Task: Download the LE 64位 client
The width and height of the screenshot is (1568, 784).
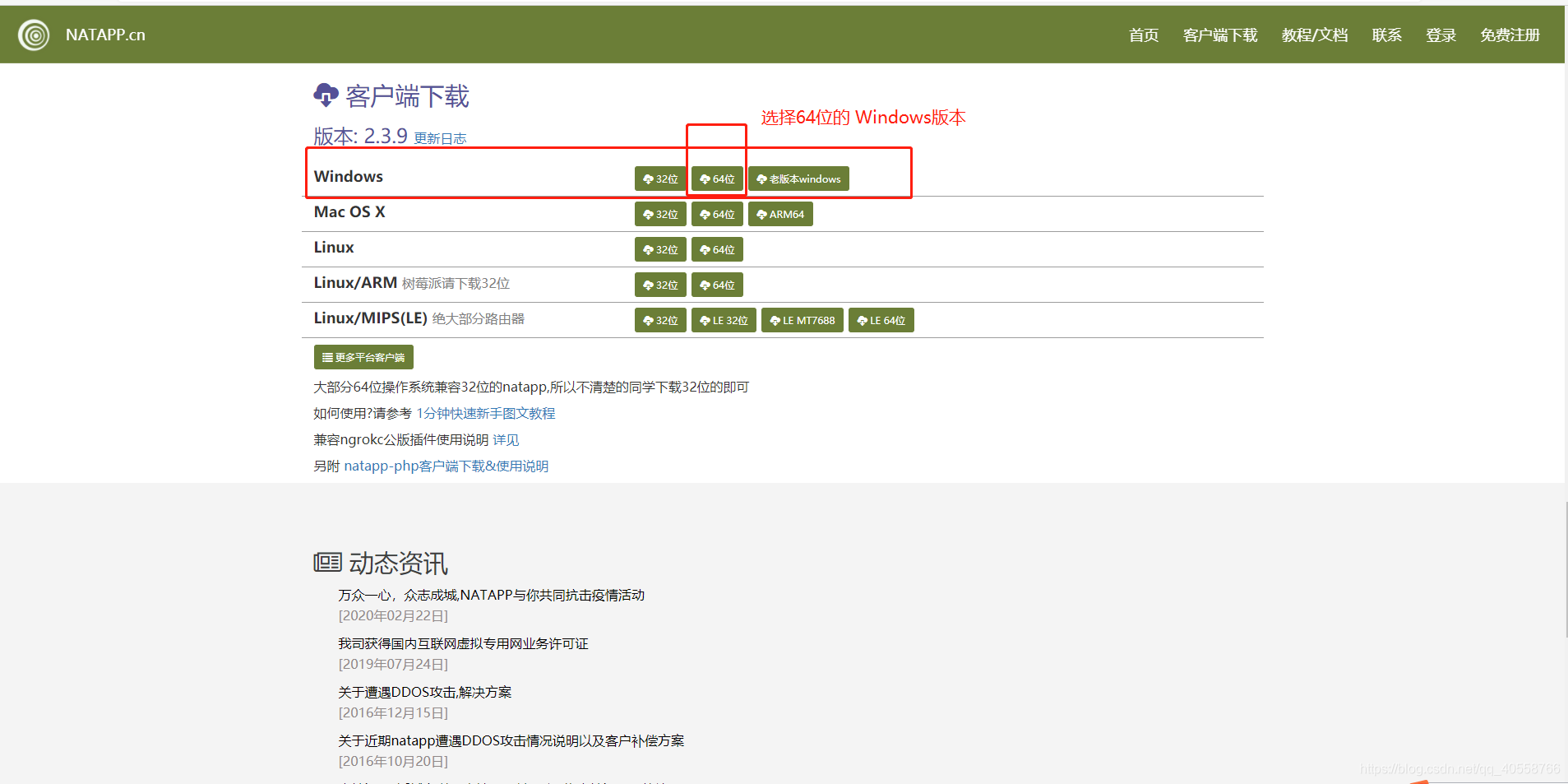Action: coord(881,320)
